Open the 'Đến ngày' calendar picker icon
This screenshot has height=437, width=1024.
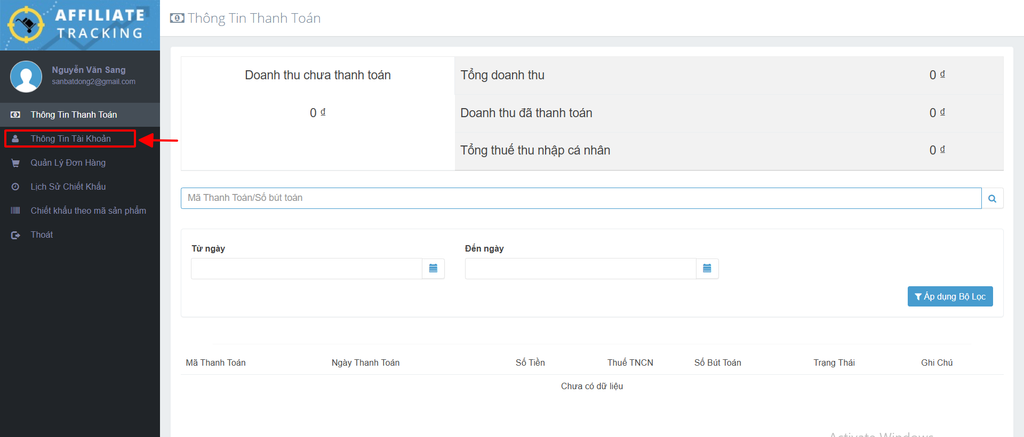point(707,268)
